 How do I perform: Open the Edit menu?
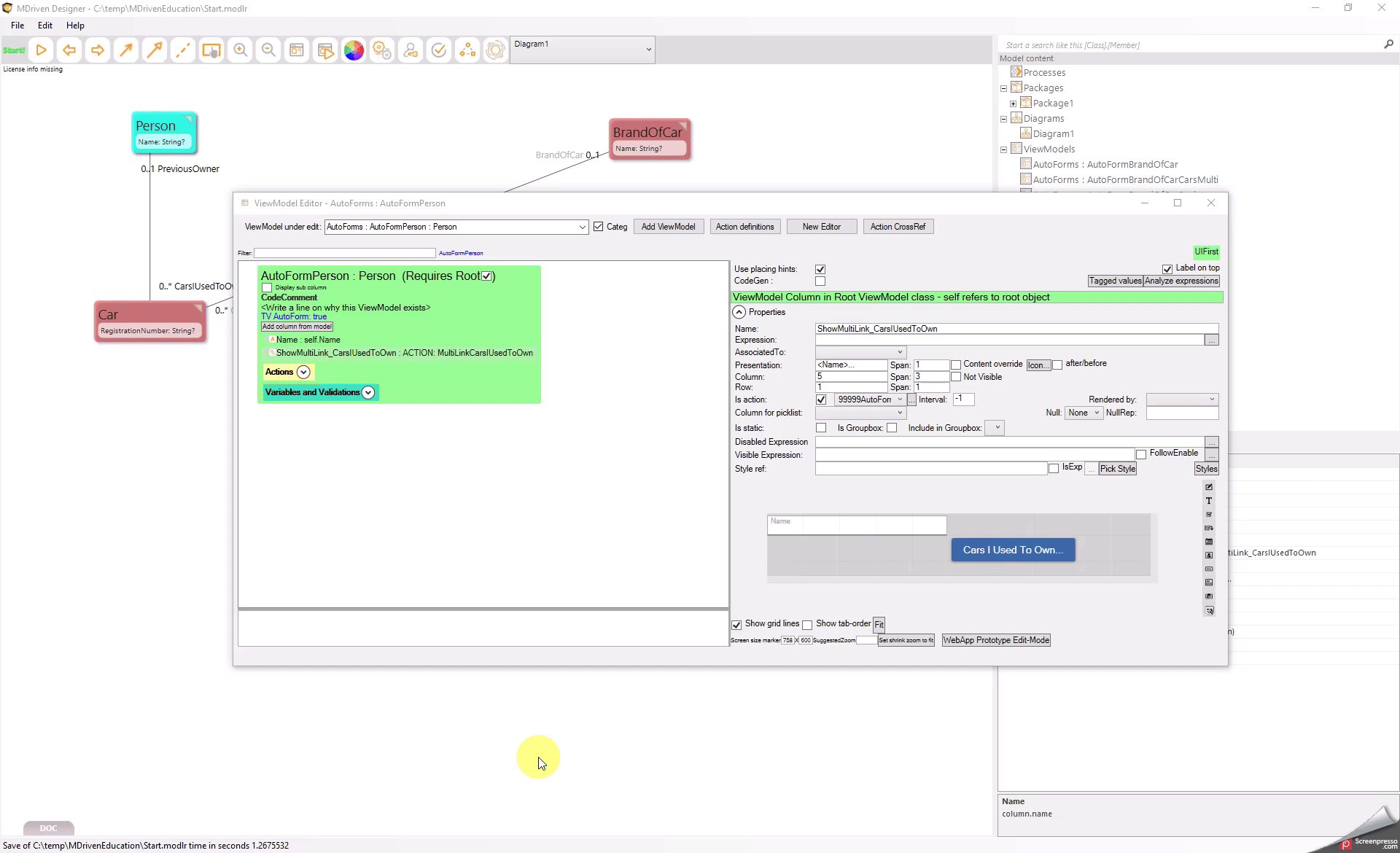point(45,25)
